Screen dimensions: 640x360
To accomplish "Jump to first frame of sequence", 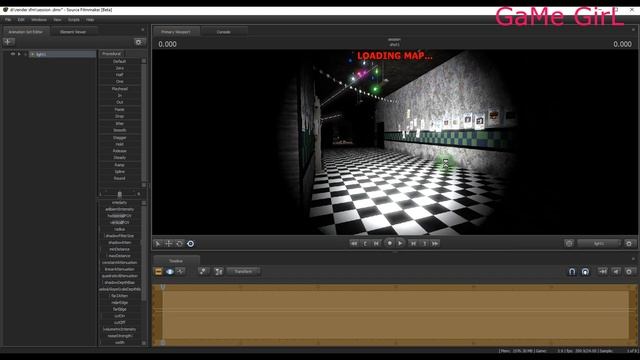I will (x=354, y=243).
